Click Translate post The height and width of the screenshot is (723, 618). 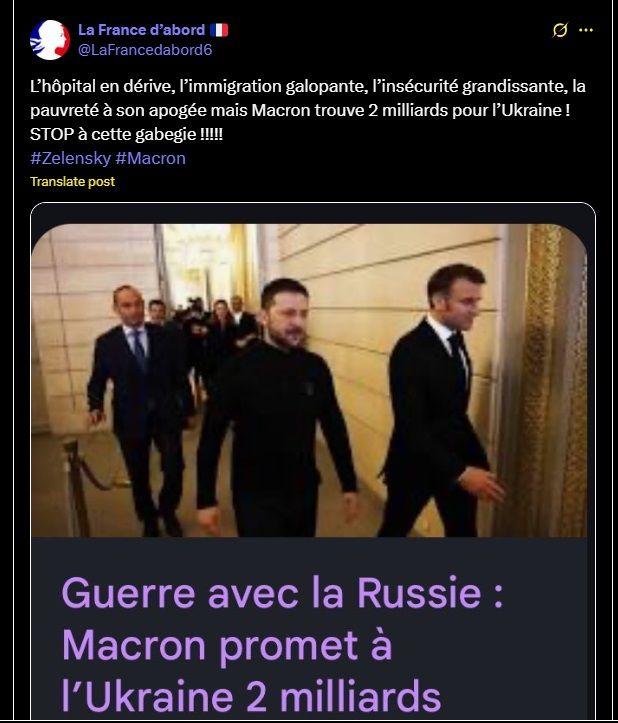(72, 182)
